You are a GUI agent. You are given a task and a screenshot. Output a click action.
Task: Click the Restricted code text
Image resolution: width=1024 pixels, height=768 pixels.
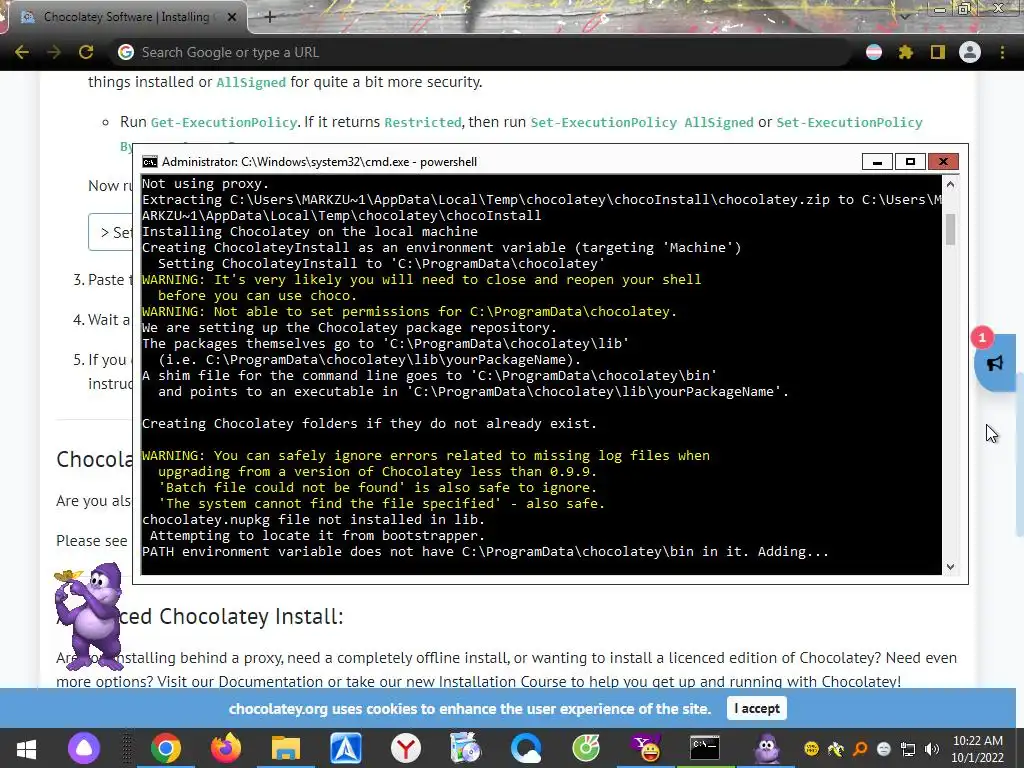tap(423, 123)
